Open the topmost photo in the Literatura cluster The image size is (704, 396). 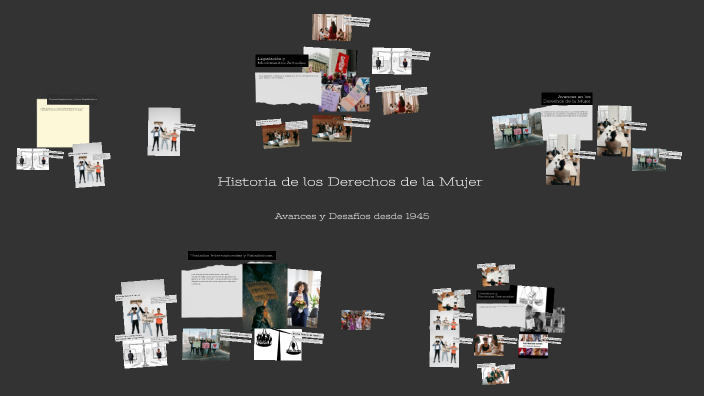tap(496, 276)
